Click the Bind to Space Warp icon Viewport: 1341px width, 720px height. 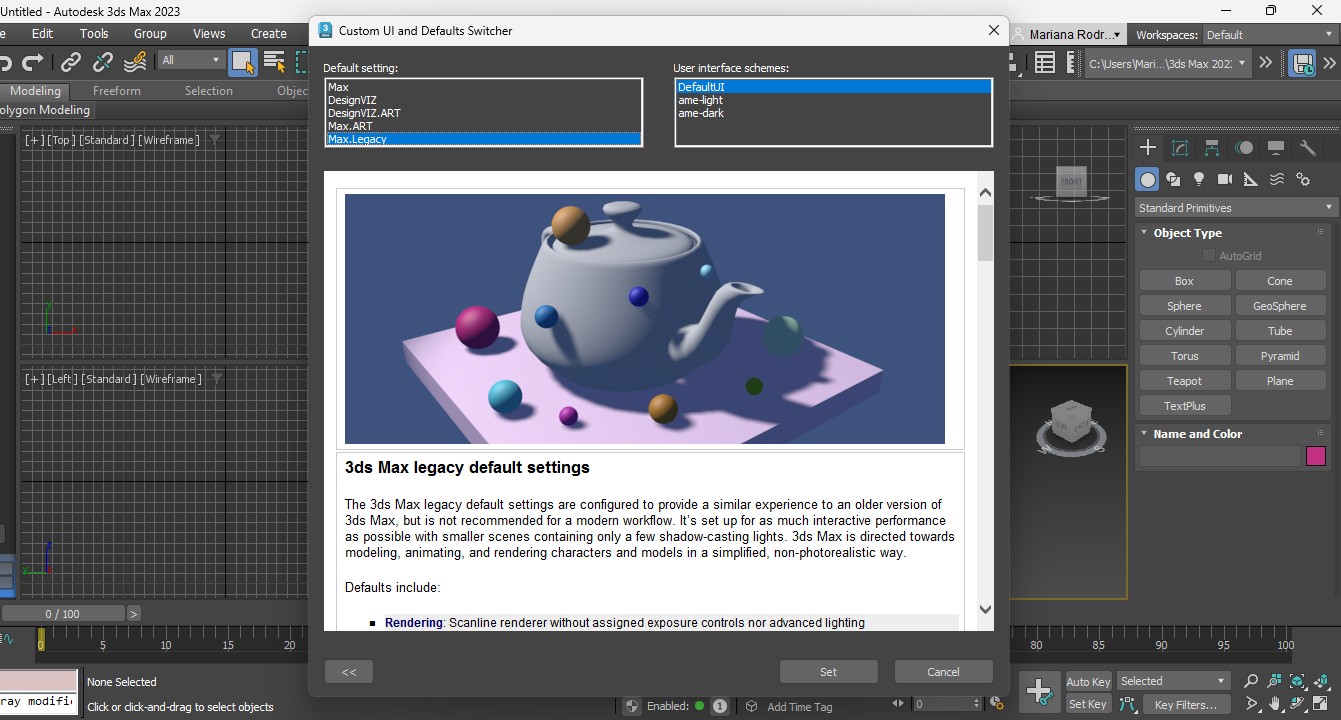(x=135, y=62)
